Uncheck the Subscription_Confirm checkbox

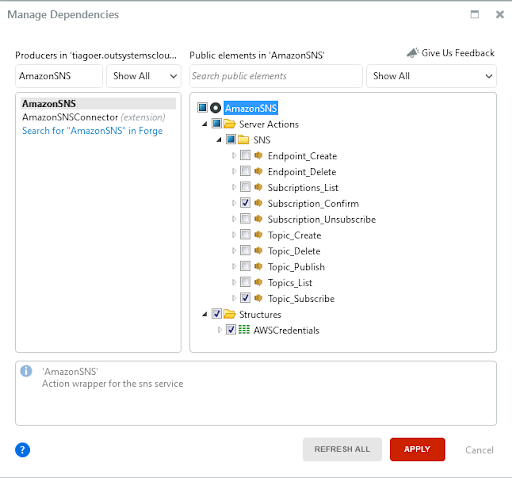click(245, 203)
